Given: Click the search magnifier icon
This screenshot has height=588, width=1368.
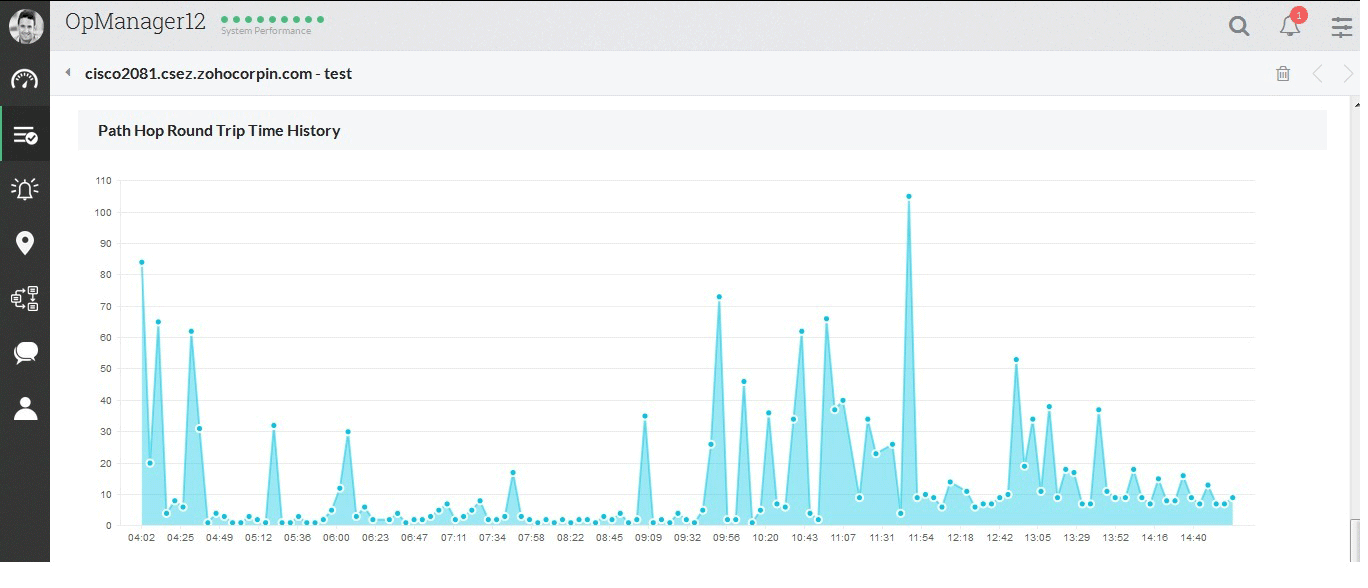Looking at the screenshot, I should [1239, 27].
